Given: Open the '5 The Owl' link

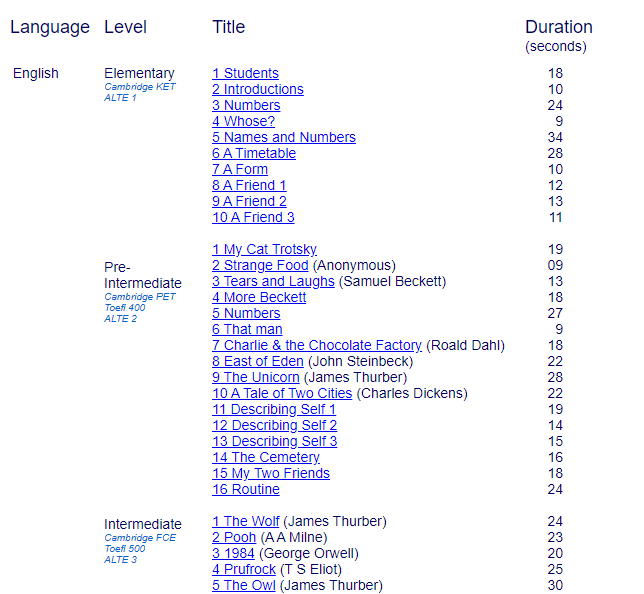Looking at the screenshot, I should 244,586.
